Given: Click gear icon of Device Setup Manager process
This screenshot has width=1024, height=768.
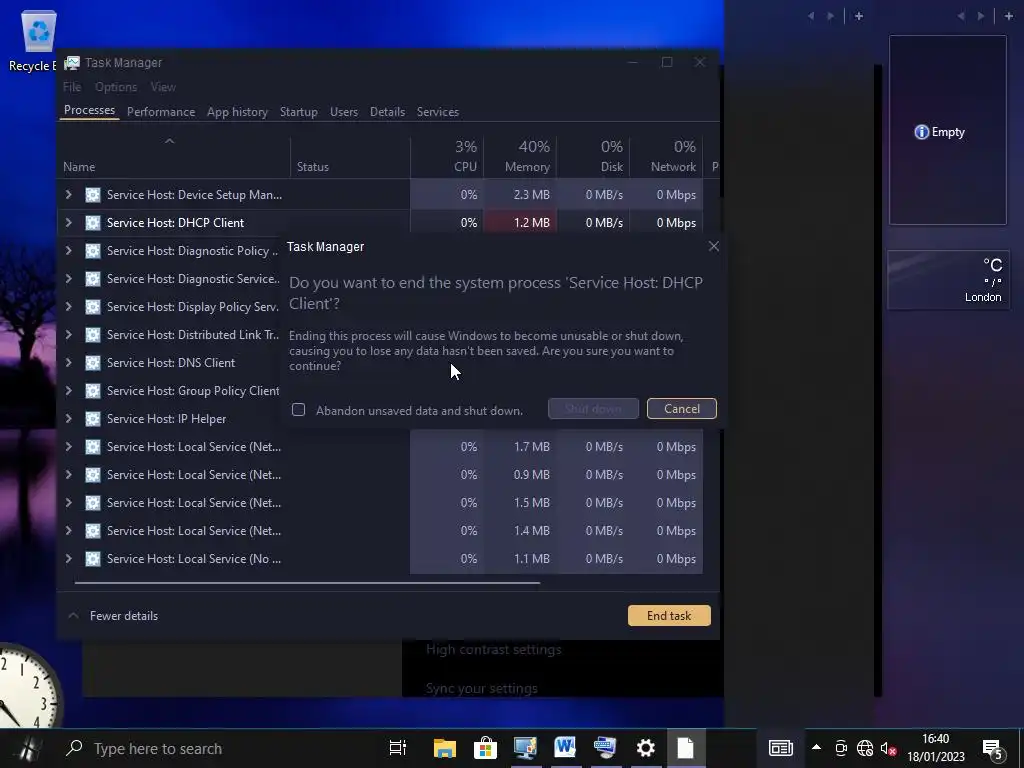Looking at the screenshot, I should point(93,195).
